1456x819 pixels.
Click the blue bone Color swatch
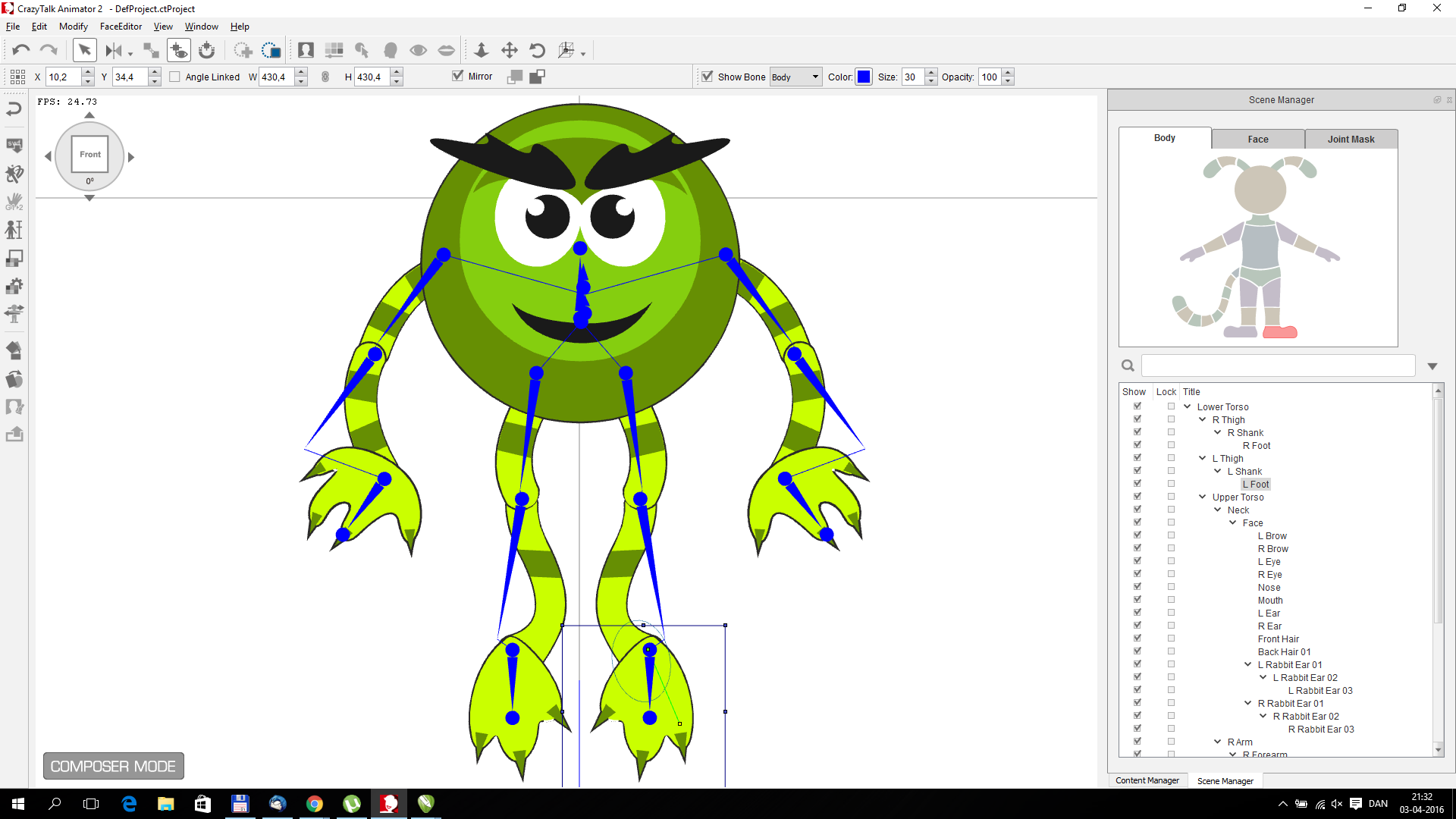coord(863,77)
